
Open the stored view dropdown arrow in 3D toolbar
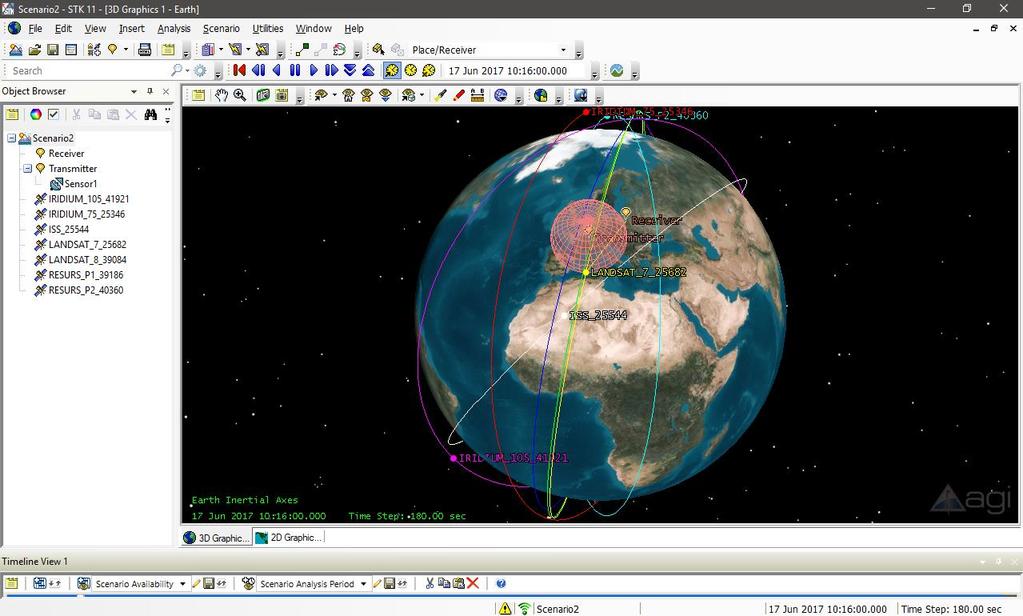(x=421, y=95)
